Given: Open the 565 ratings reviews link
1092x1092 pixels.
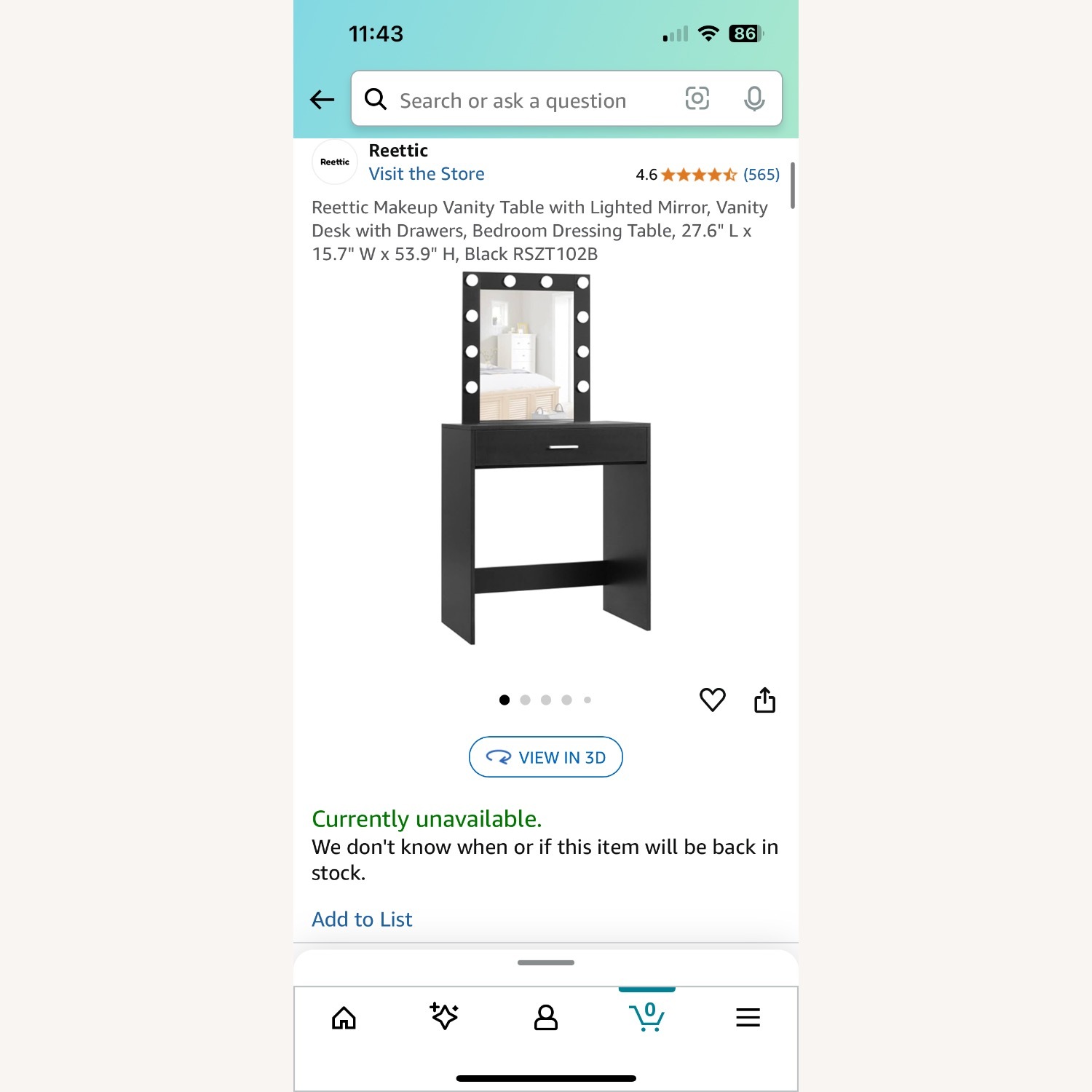Looking at the screenshot, I should point(761,175).
